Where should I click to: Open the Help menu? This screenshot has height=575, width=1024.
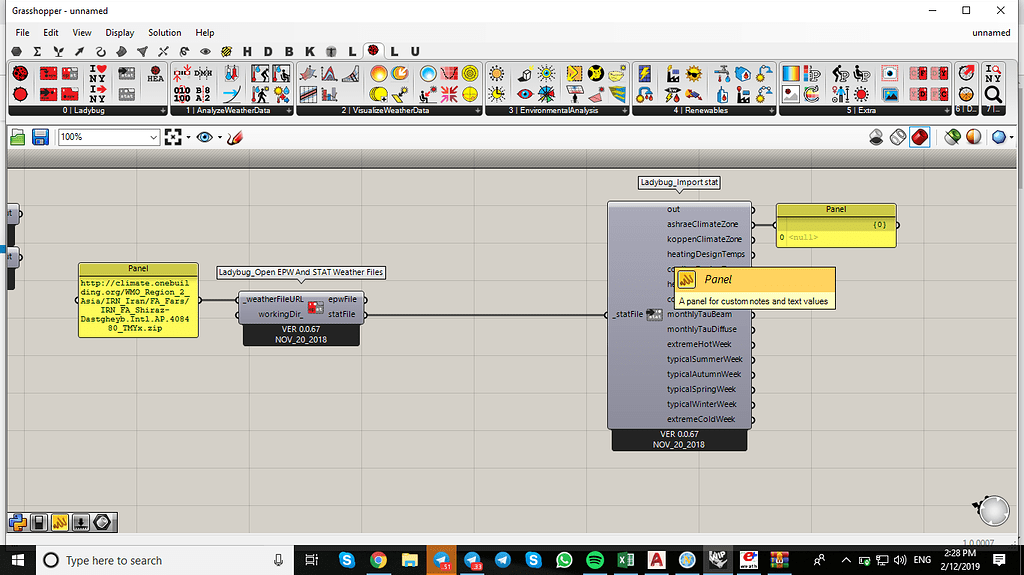coord(204,33)
